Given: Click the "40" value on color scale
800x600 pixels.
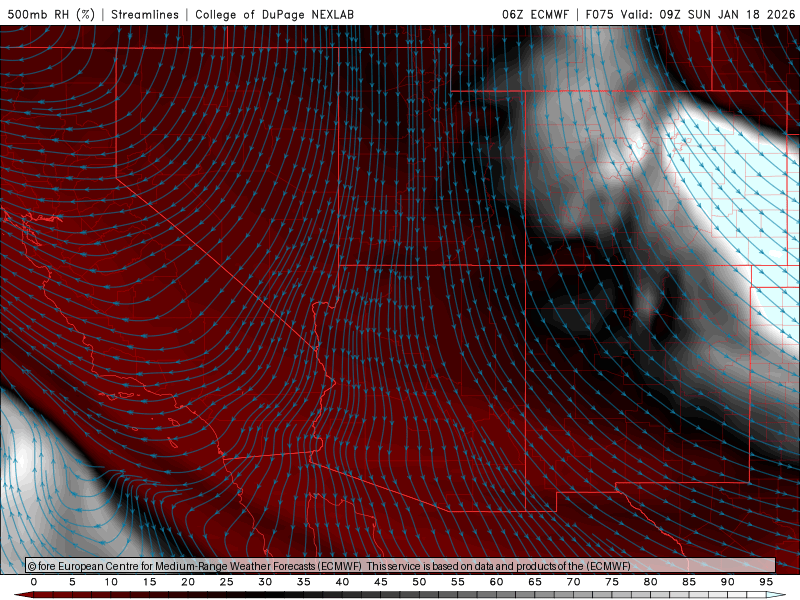Looking at the screenshot, I should 342,582.
